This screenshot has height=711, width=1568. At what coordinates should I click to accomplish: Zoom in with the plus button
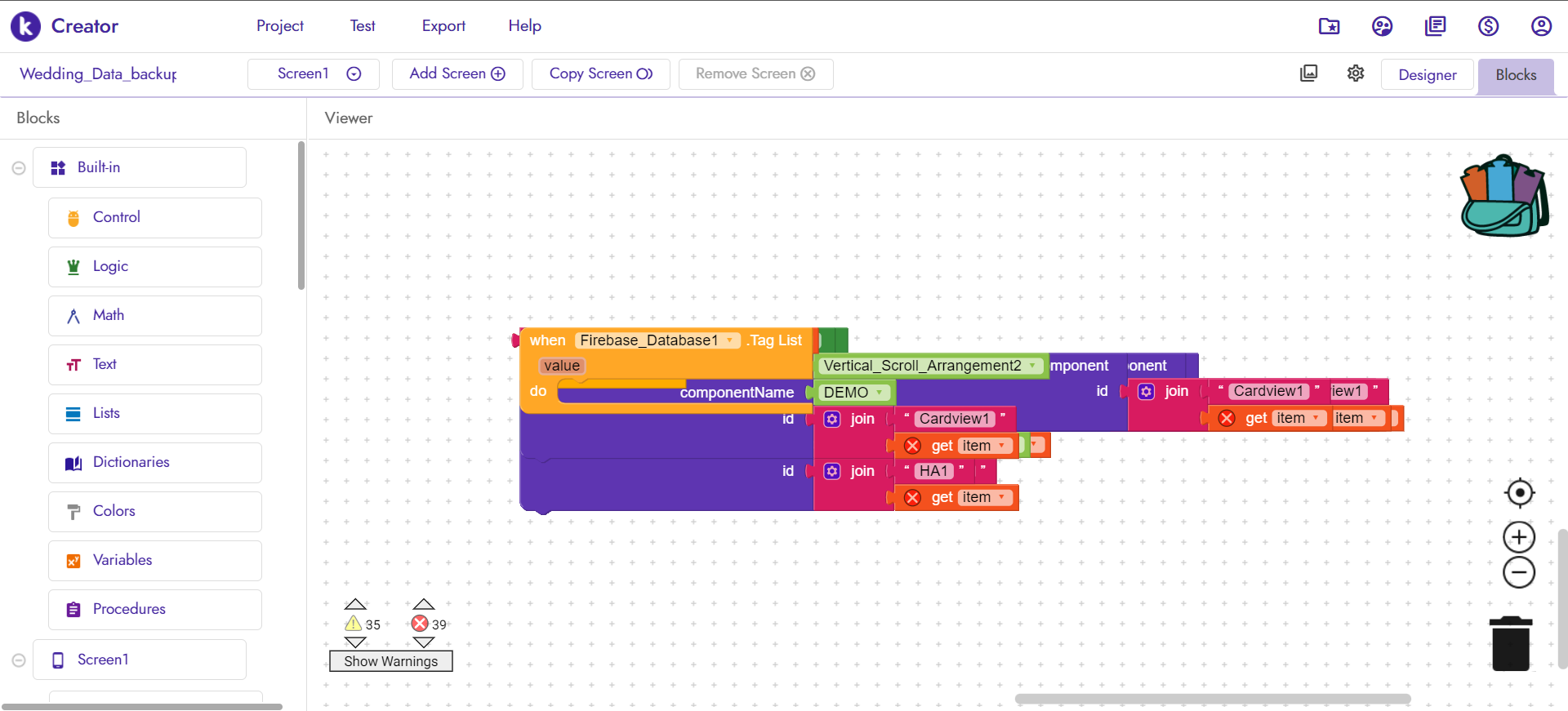(x=1519, y=537)
